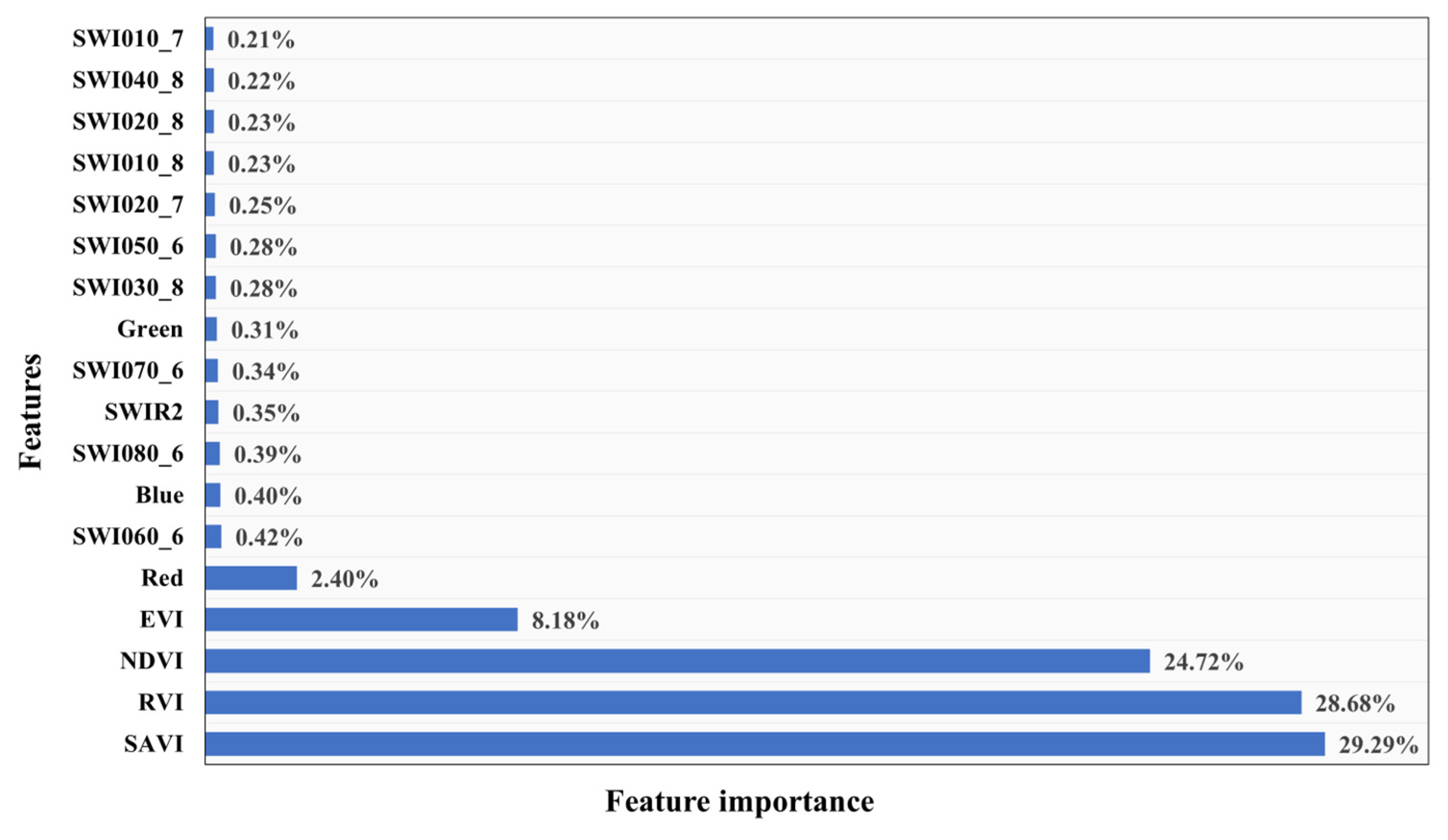Click the 8.18% data label

coord(565,621)
